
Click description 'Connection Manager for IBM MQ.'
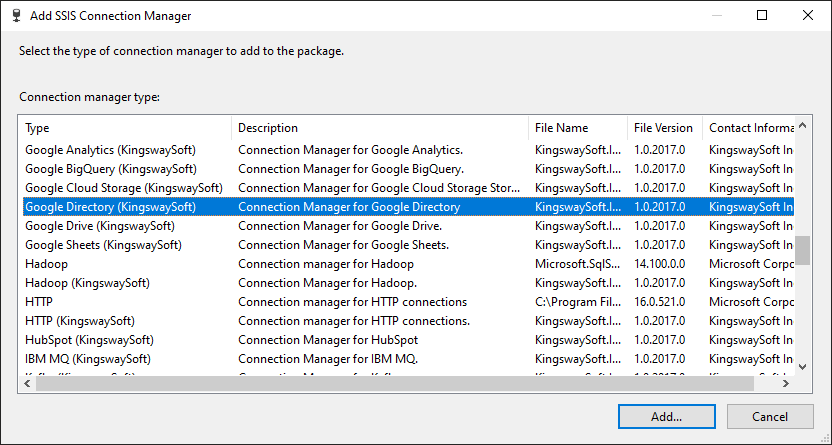328,359
